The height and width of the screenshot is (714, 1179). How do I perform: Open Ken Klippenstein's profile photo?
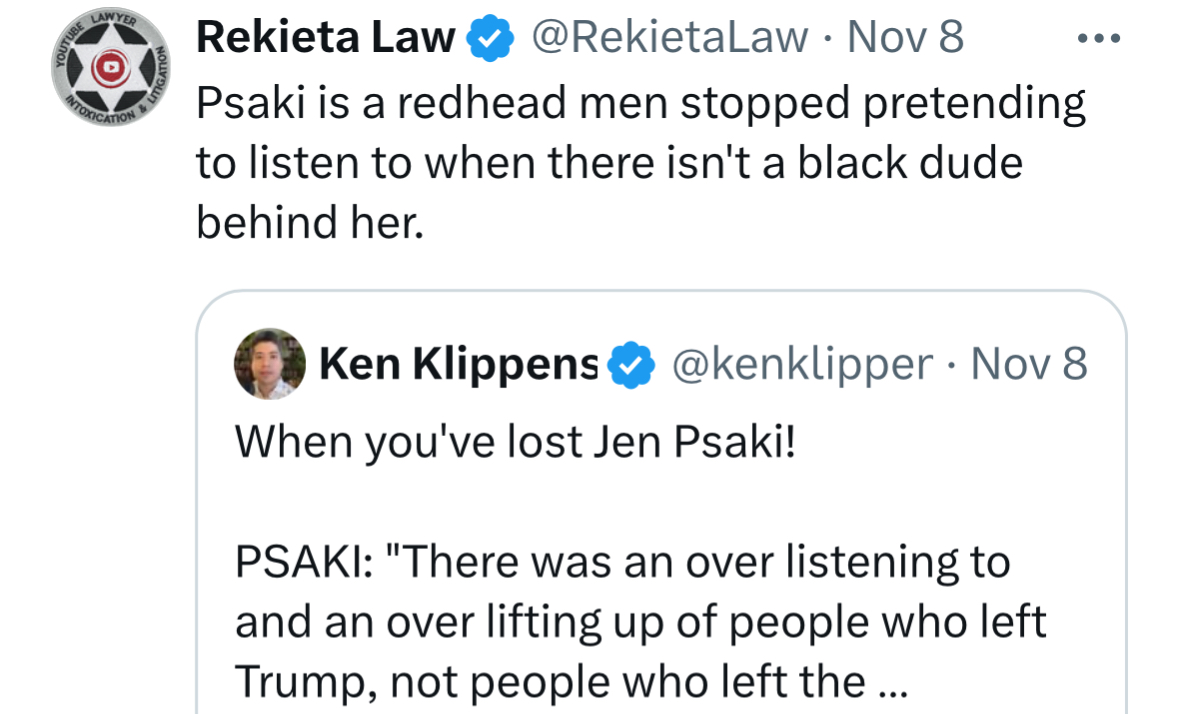(x=270, y=364)
